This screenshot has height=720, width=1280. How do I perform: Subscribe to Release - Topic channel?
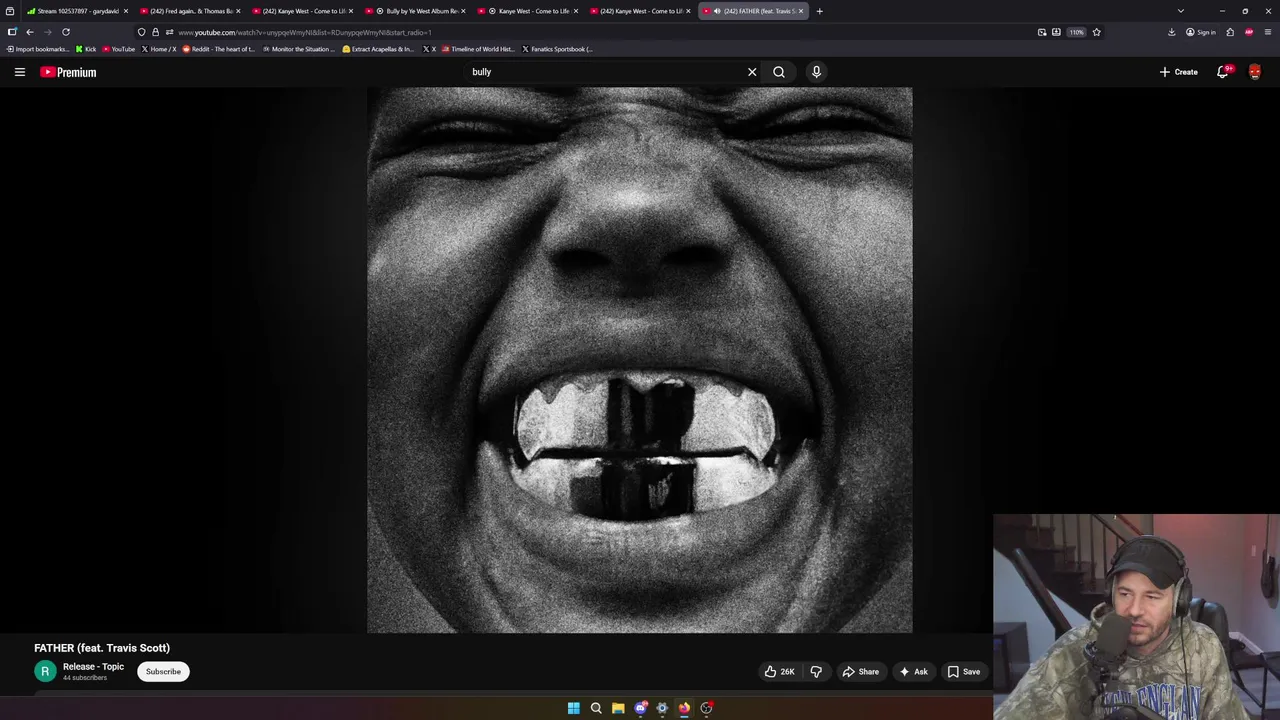[x=163, y=672]
